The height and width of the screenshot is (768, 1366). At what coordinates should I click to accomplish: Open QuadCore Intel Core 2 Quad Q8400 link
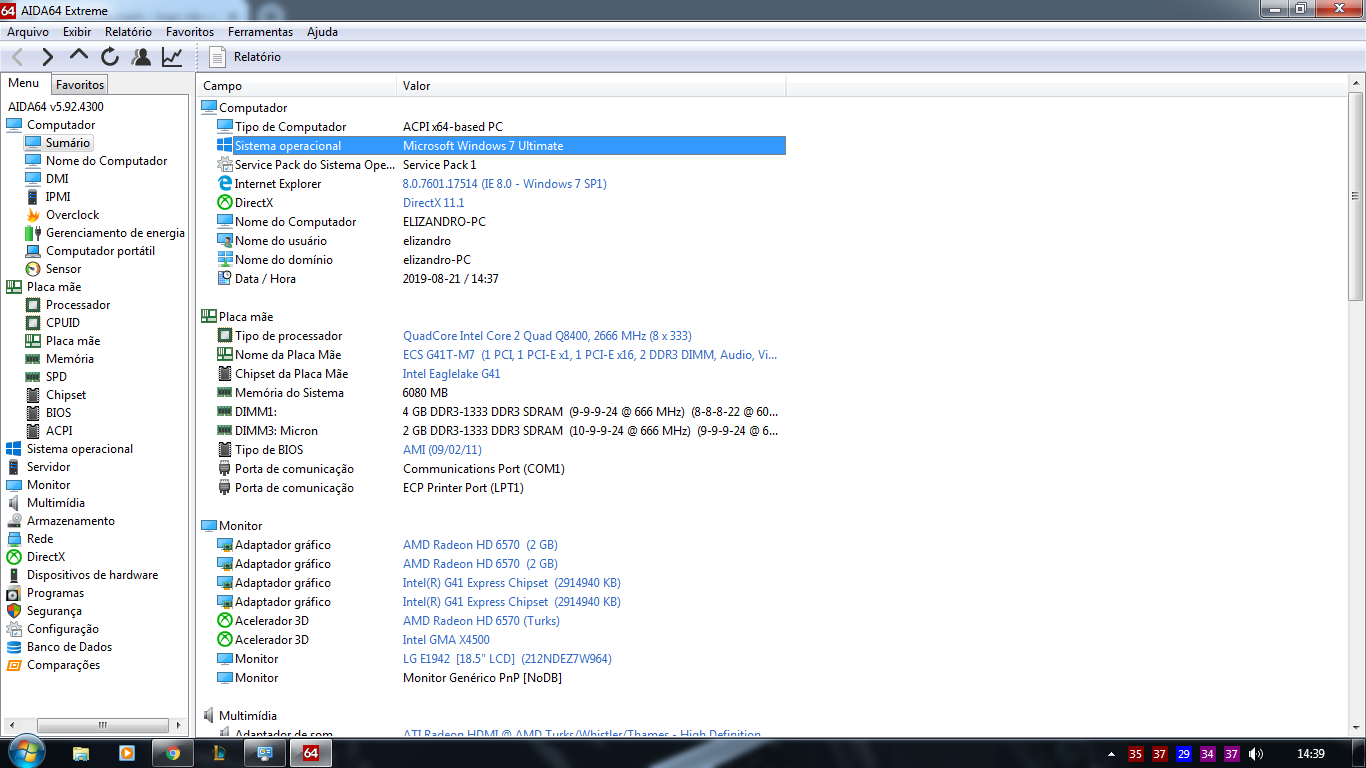click(x=547, y=336)
